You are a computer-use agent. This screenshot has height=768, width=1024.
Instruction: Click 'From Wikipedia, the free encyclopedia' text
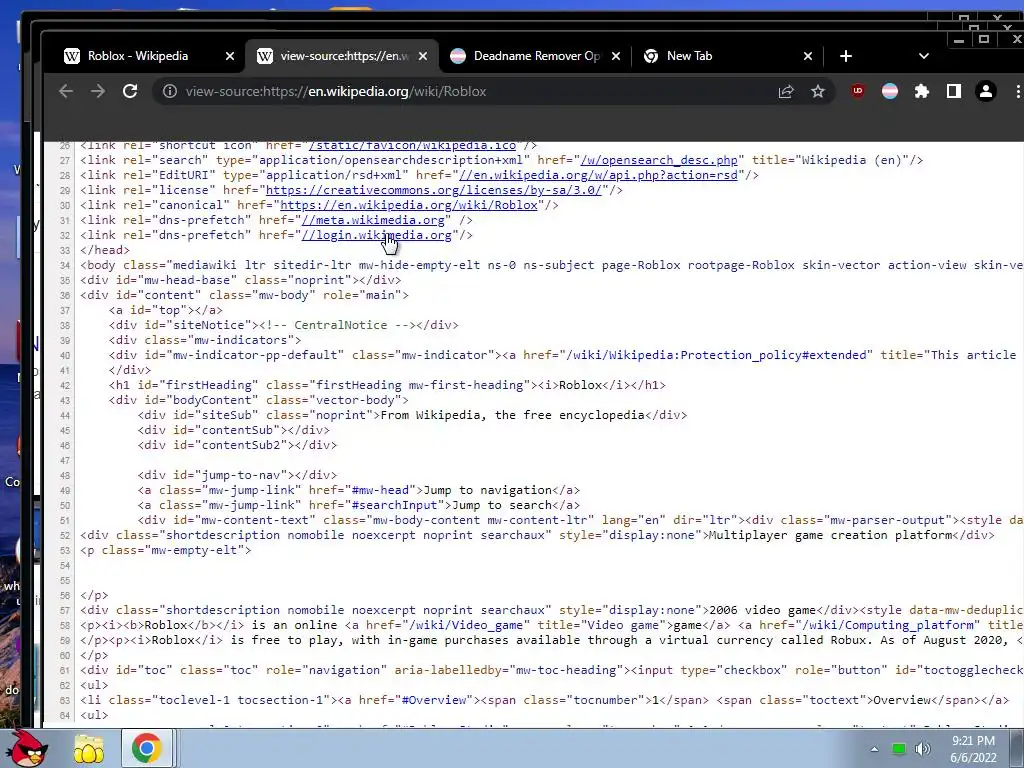(x=513, y=415)
